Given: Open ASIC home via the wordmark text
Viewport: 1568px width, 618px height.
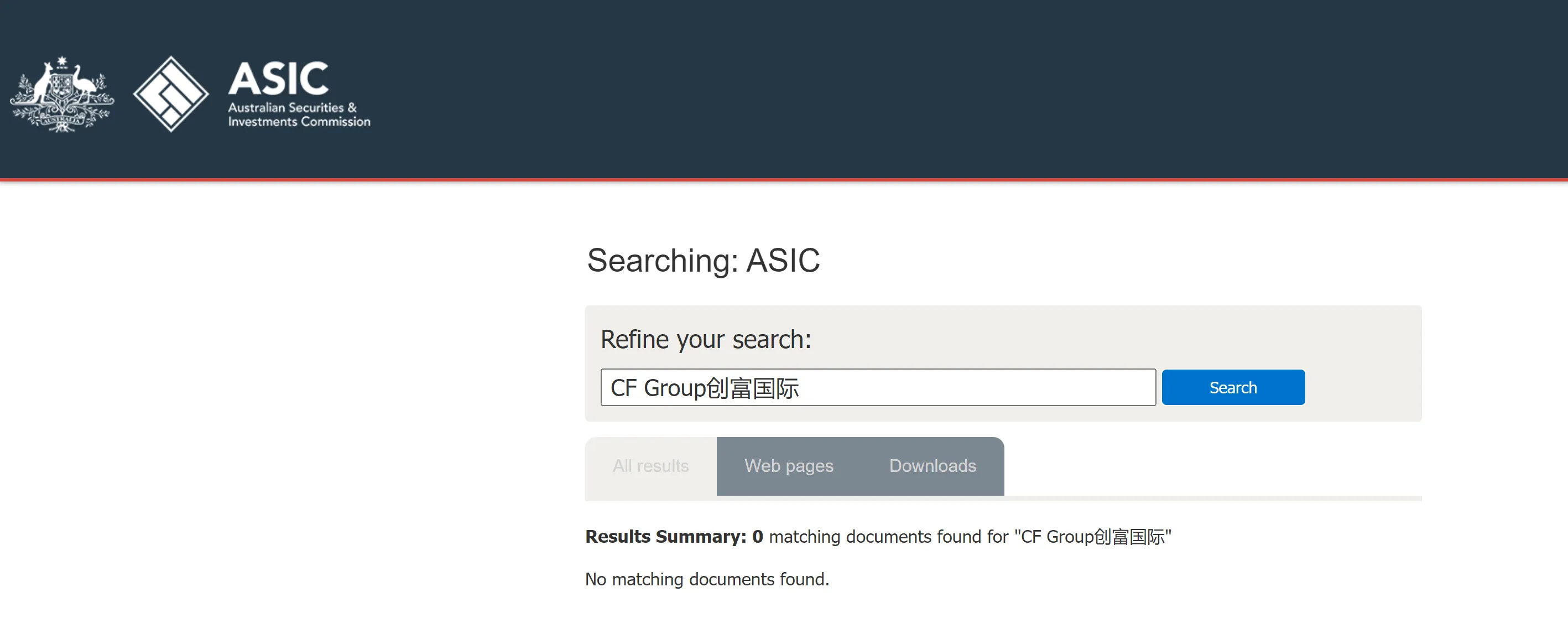Looking at the screenshot, I should (299, 94).
